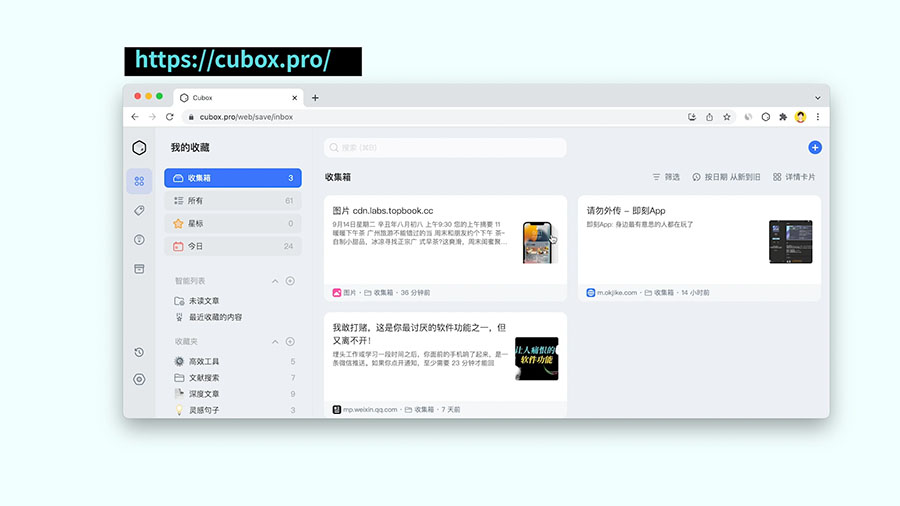The height and width of the screenshot is (506, 900).
Task: Click the blue plus button to add content
Action: (814, 147)
